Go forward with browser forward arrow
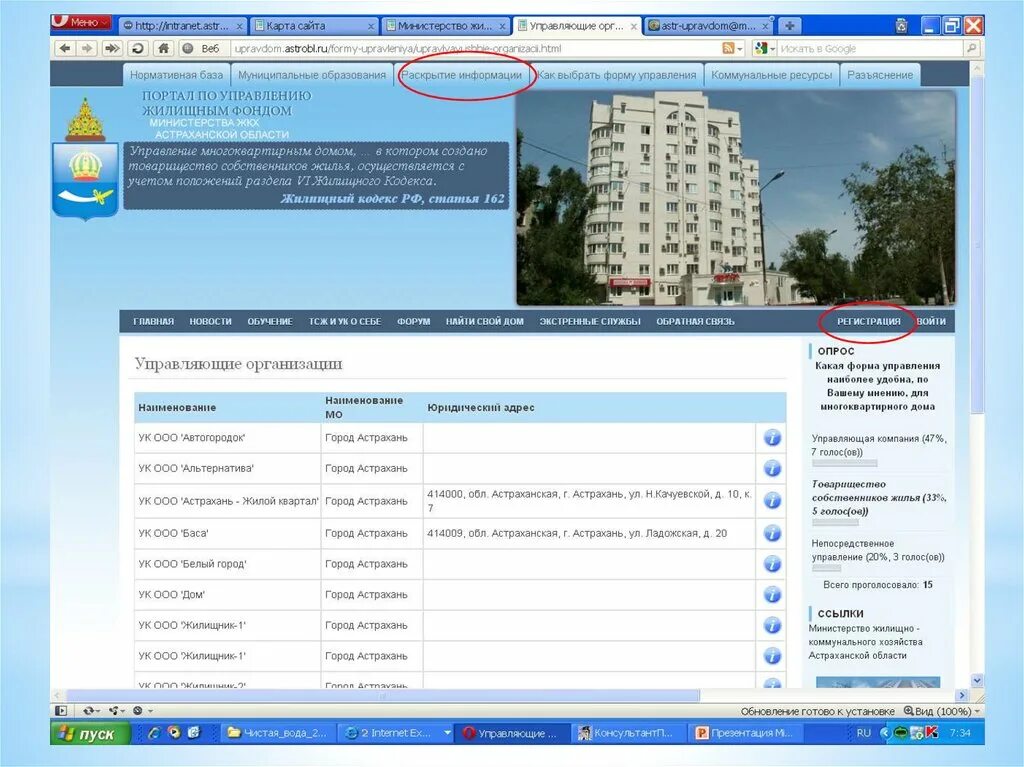The image size is (1024, 767). click(x=86, y=48)
